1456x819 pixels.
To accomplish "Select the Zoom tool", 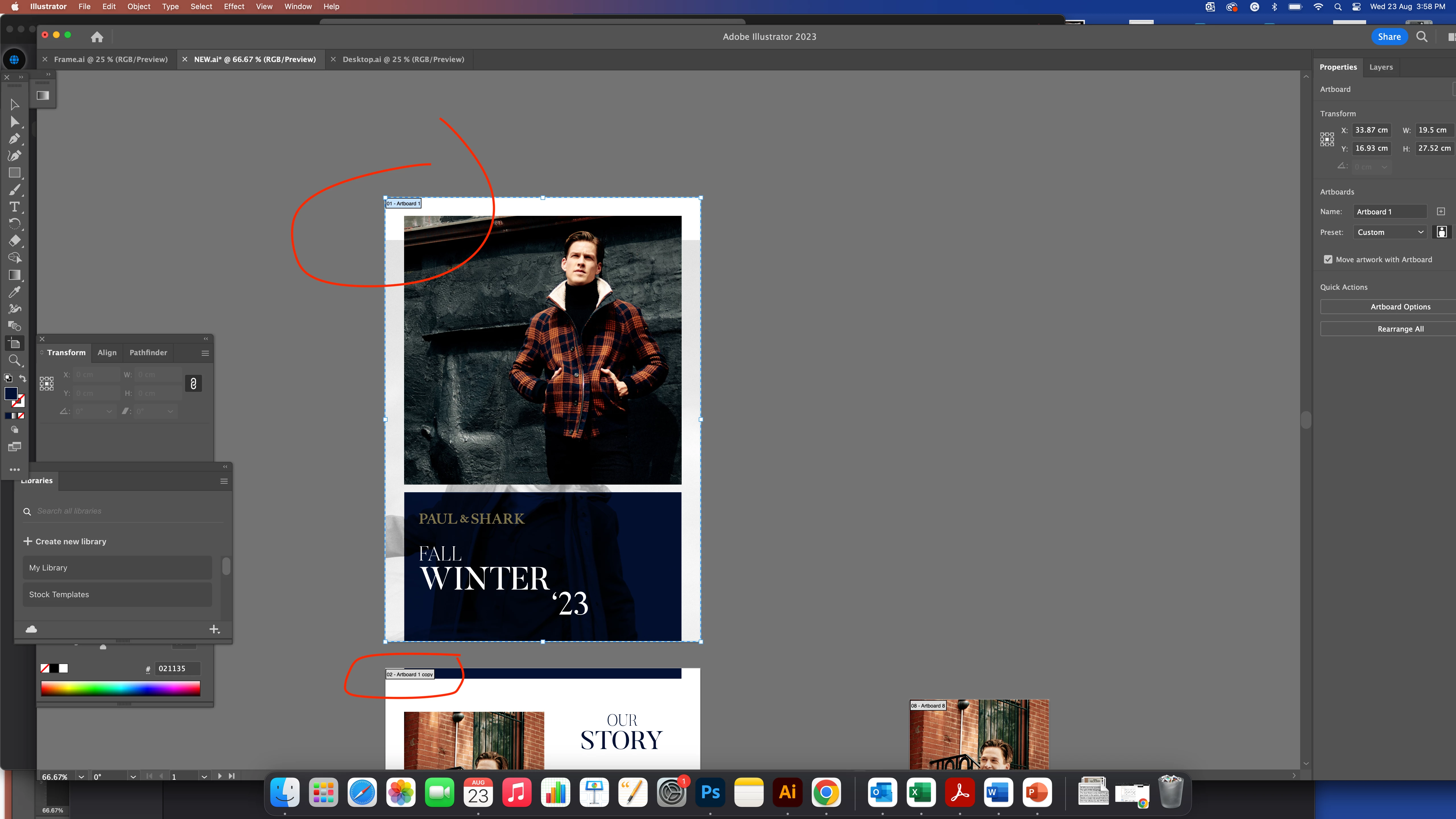I will click(15, 361).
